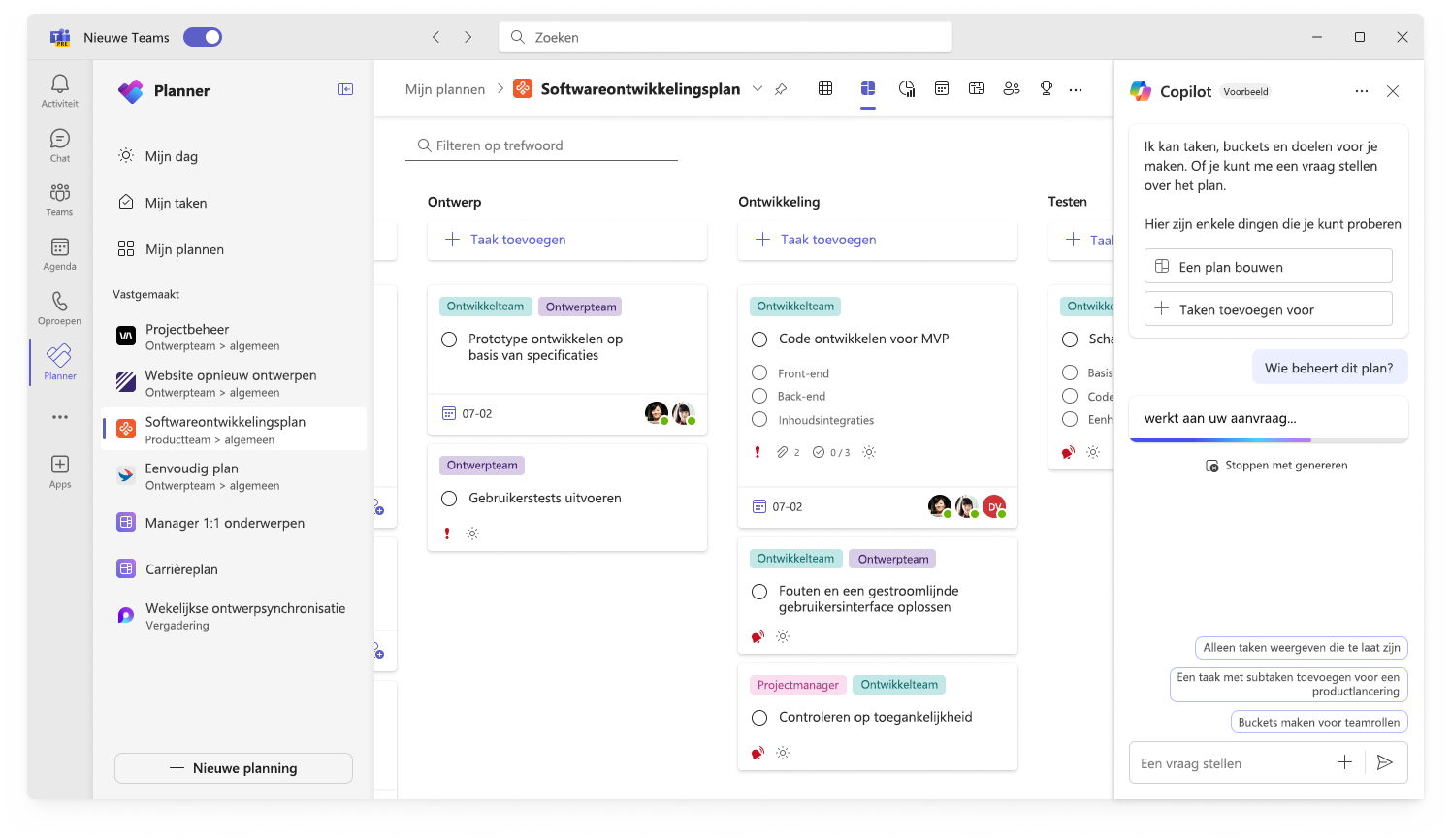1451x840 pixels.
Task: Click the Ontwerpteam label on Gebruikerstests card
Action: point(482,466)
